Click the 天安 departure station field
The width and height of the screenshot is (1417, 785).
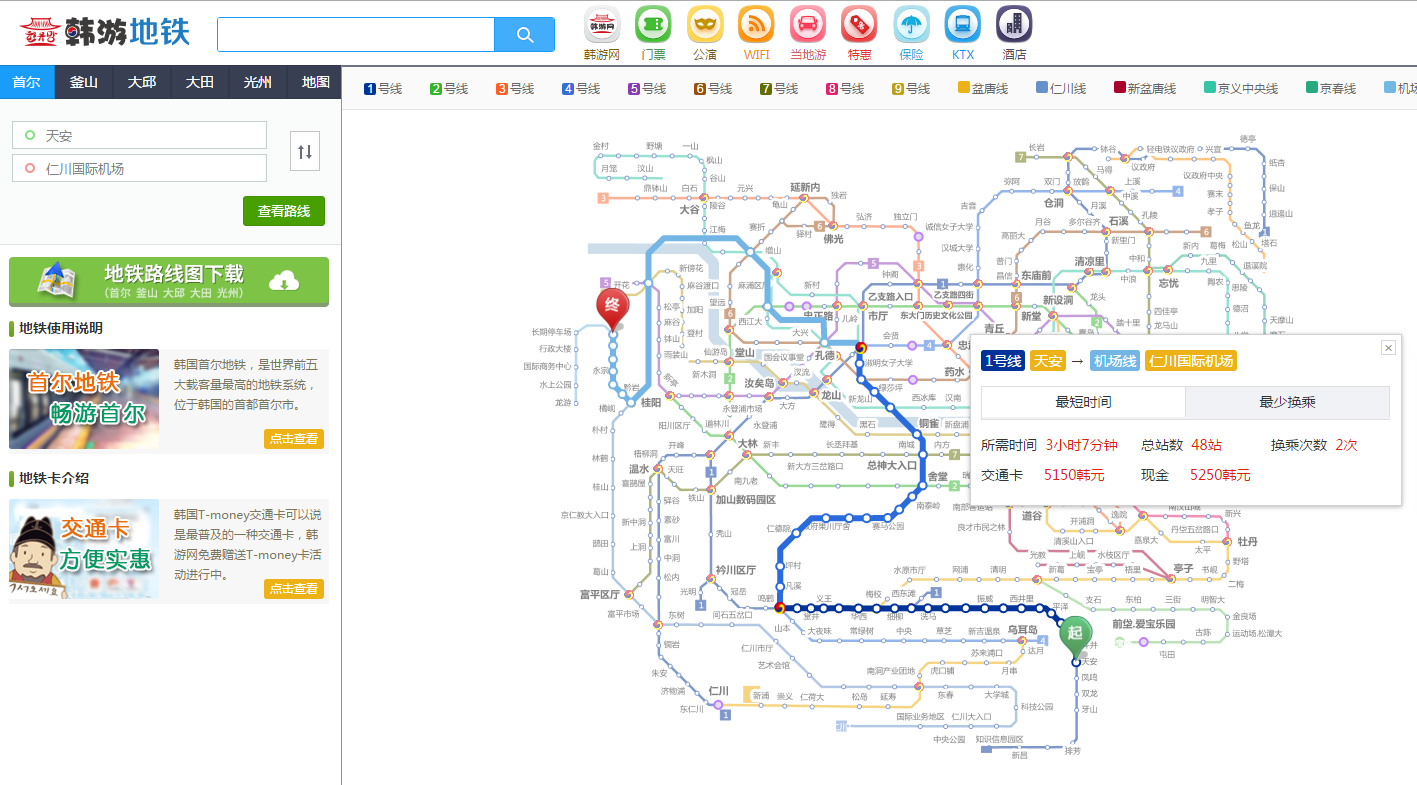139,135
